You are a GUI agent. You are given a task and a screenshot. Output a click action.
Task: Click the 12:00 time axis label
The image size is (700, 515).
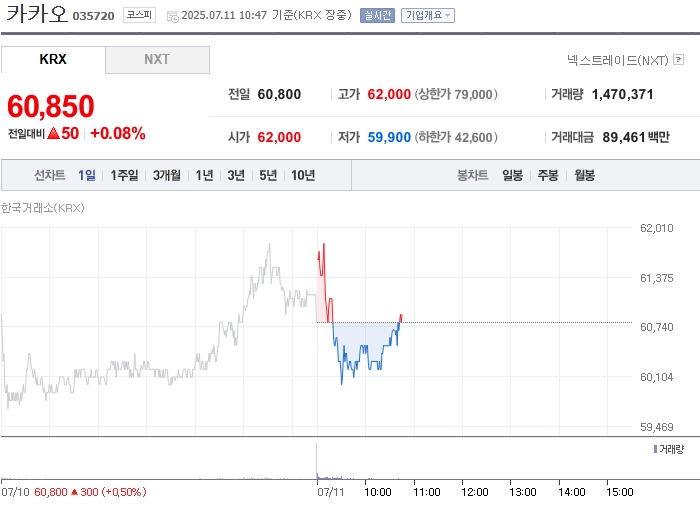[x=475, y=492]
